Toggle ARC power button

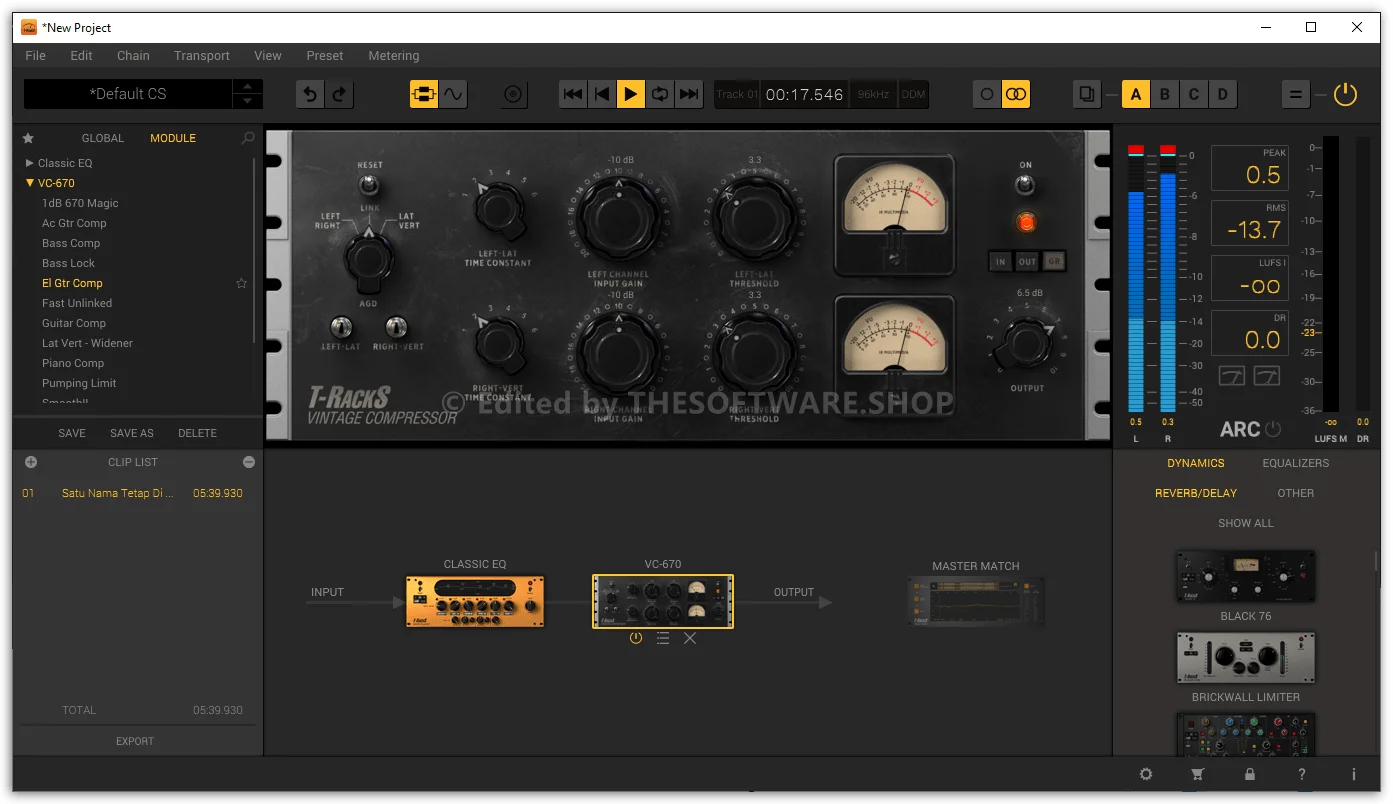[x=1273, y=429]
